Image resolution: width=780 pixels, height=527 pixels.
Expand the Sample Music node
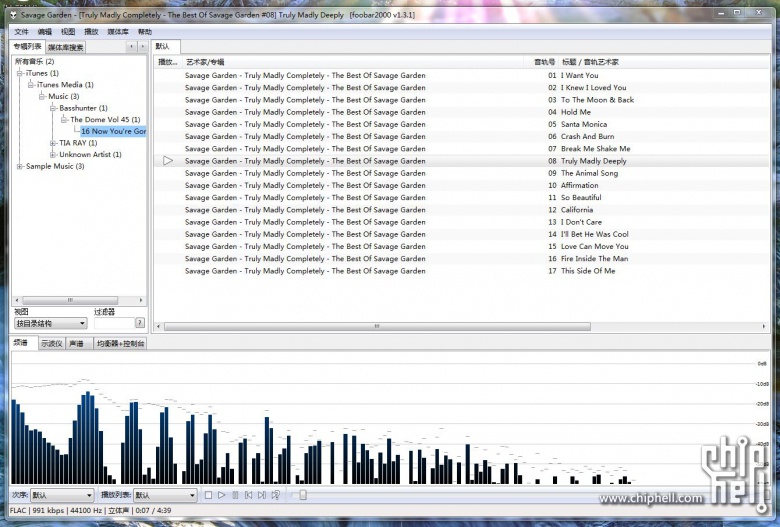(19, 166)
